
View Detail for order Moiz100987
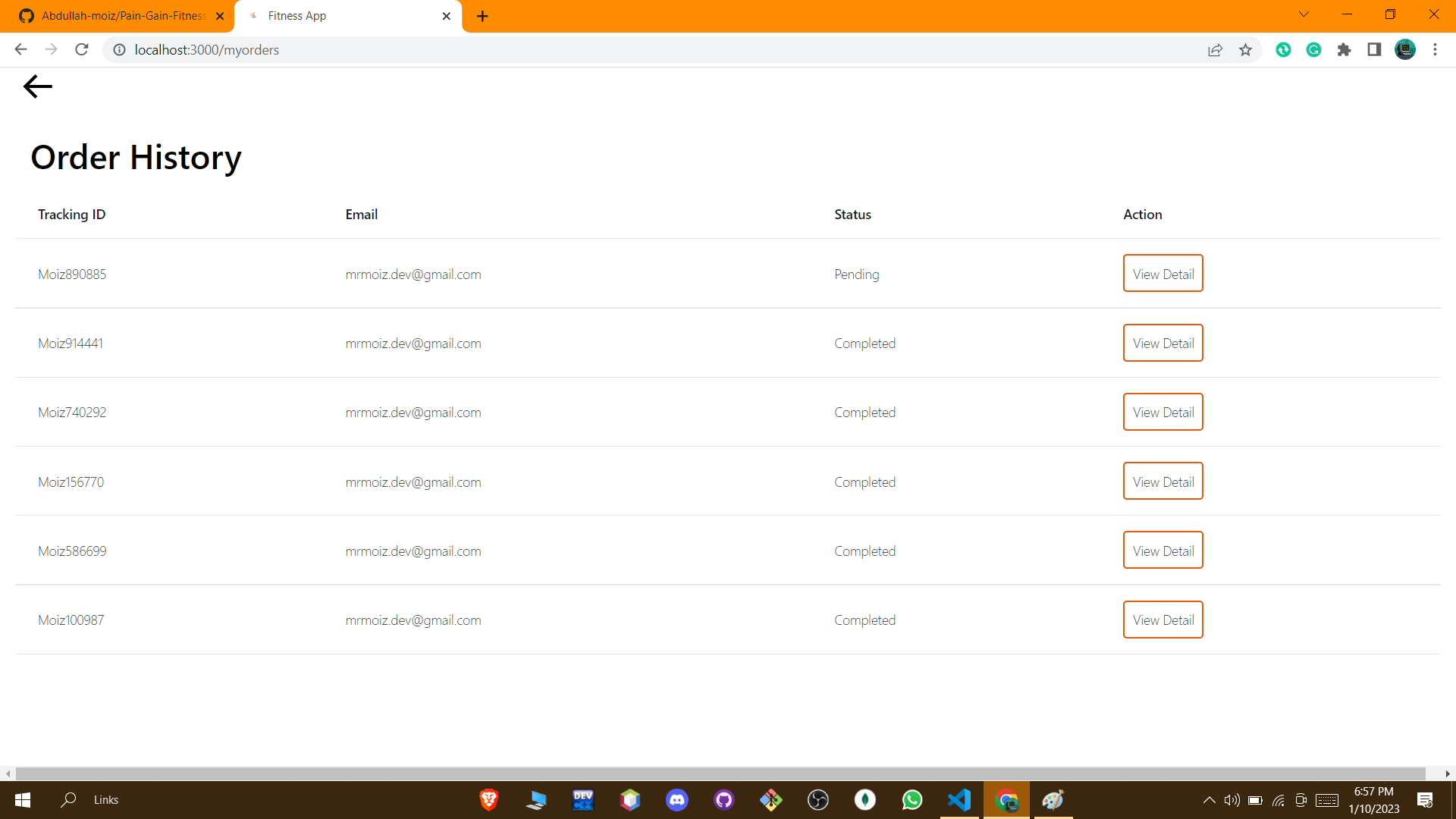1163,620
